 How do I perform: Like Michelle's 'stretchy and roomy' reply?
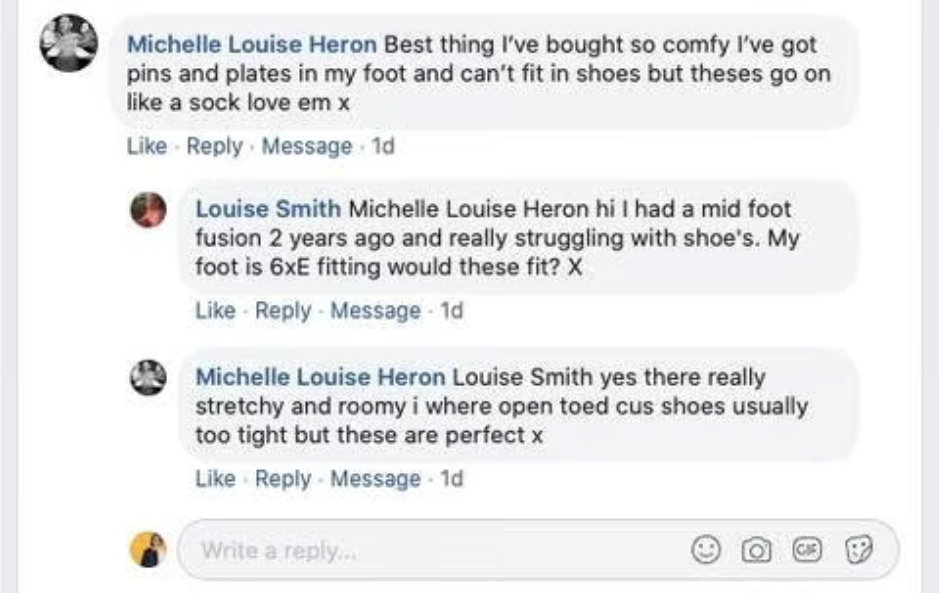tap(215, 479)
